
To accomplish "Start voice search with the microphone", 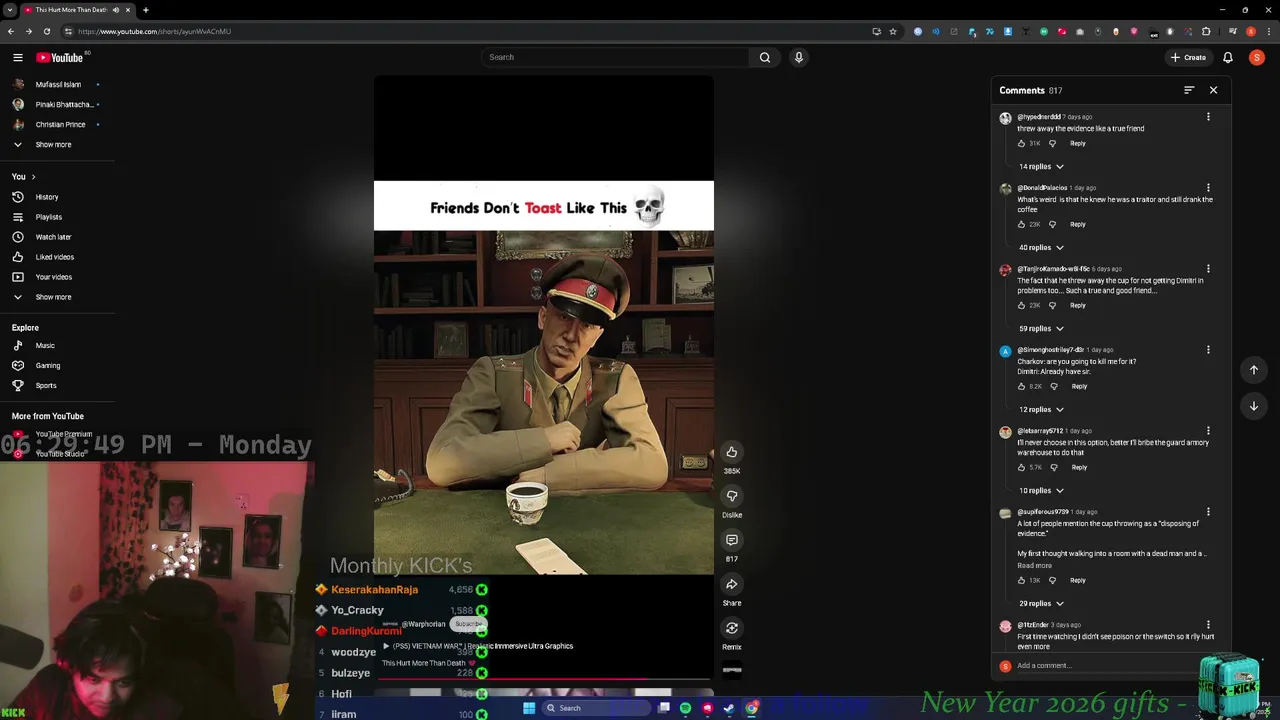I will coord(799,57).
